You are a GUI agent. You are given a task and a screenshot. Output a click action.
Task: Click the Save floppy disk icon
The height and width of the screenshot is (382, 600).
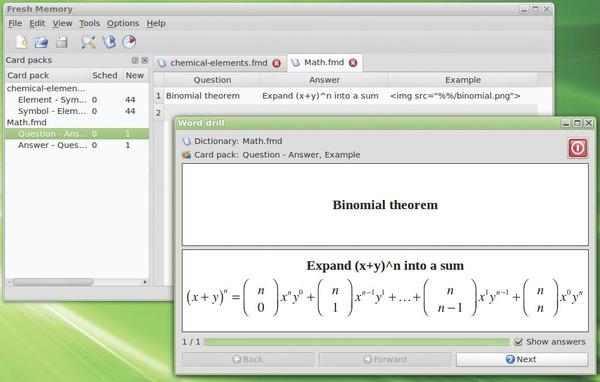[61, 42]
